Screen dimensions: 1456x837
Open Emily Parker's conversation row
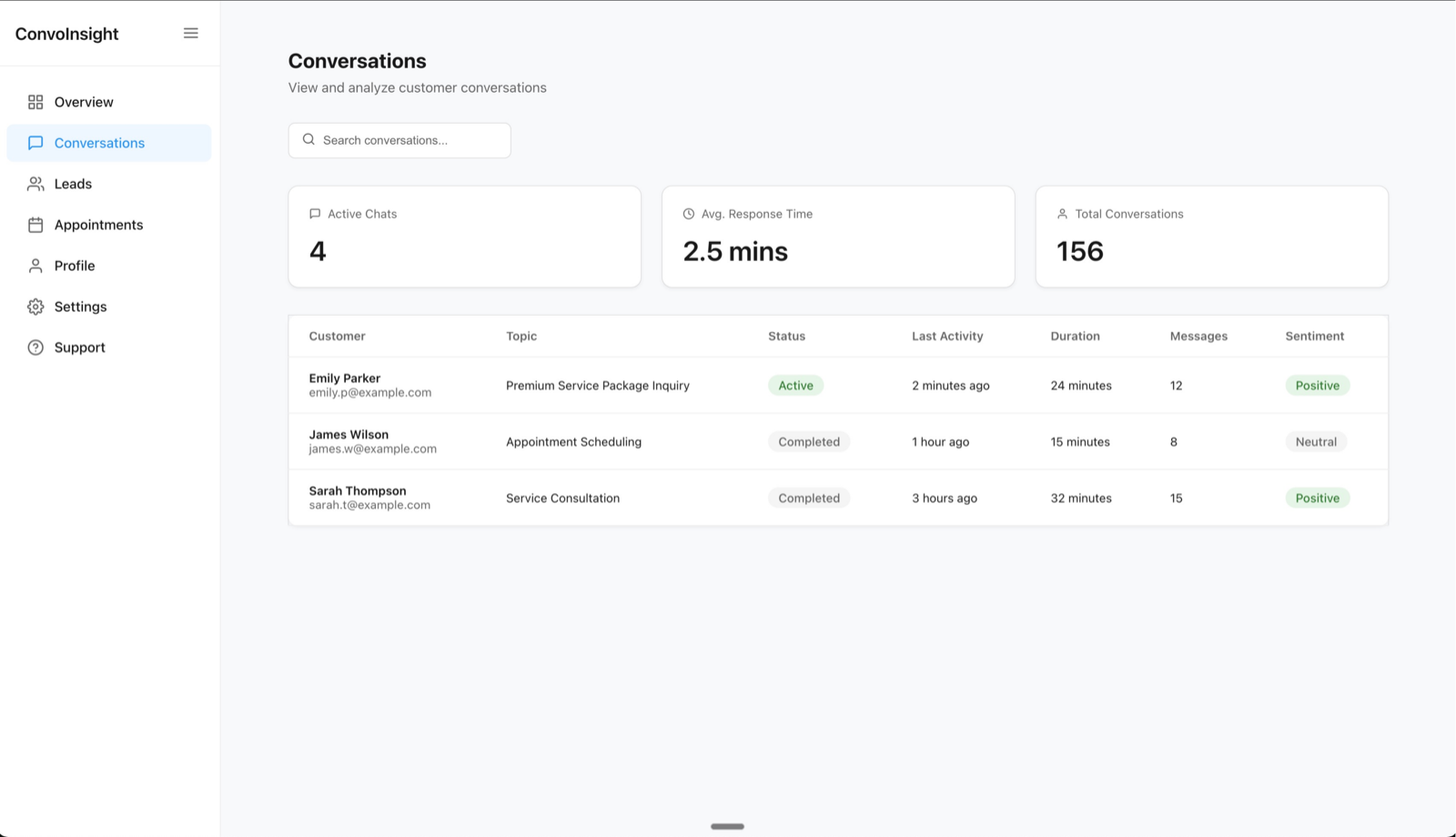coord(838,386)
